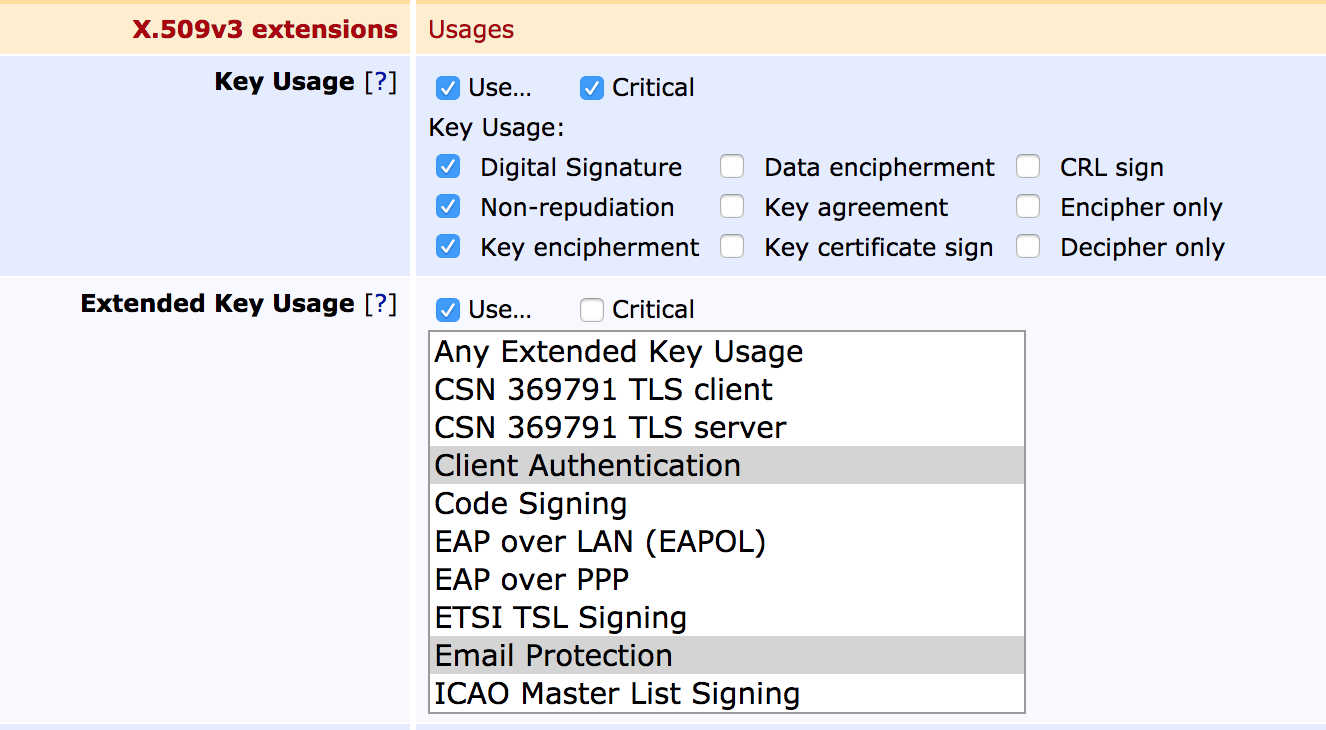Screen dimensions: 1326x730
Task: Disable the Non-repudiation checkbox
Action: click(449, 207)
